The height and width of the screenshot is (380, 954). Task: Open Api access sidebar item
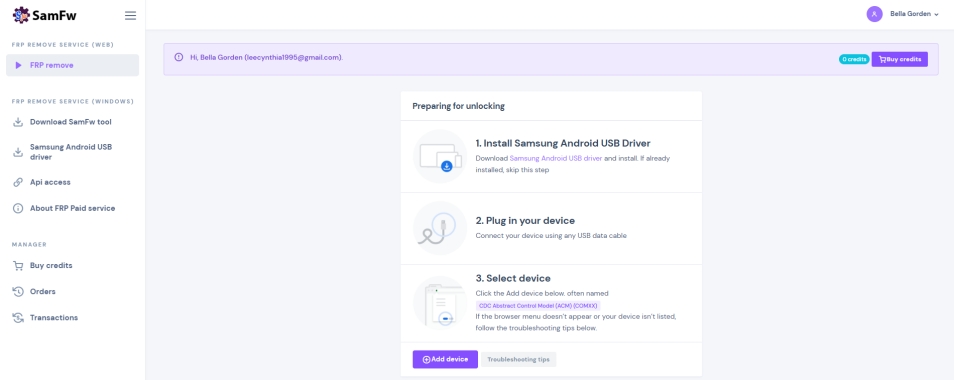coord(72,182)
